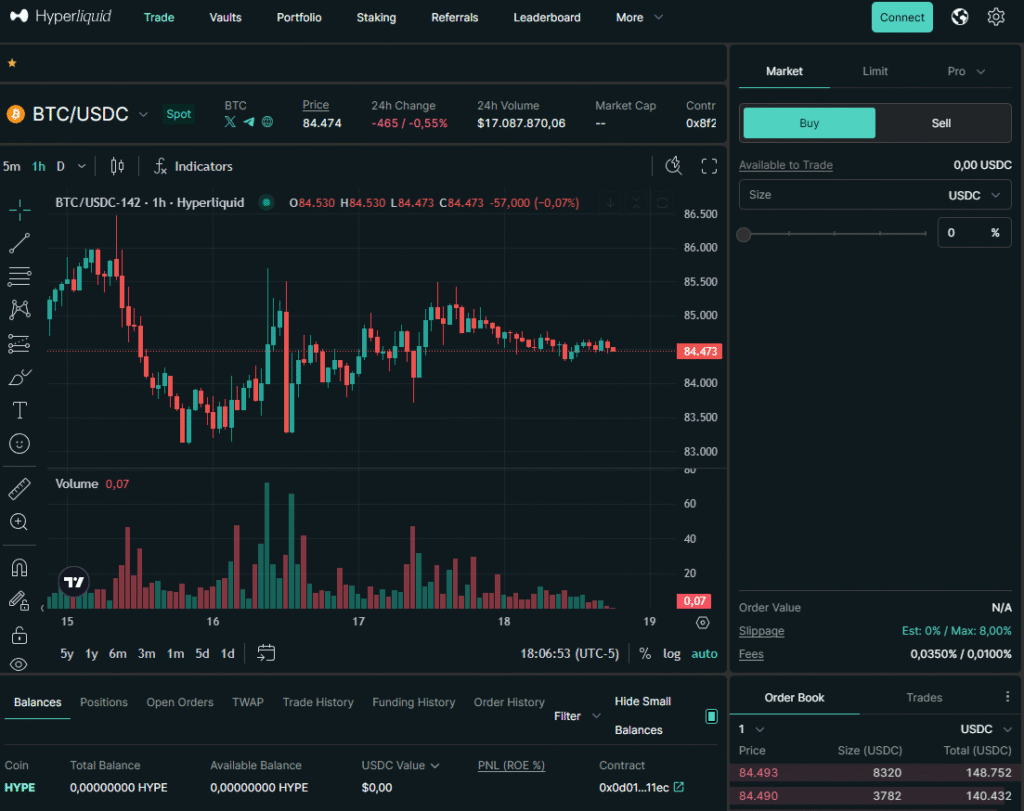Click the Connect wallet button
1024x811 pixels.
click(x=902, y=17)
